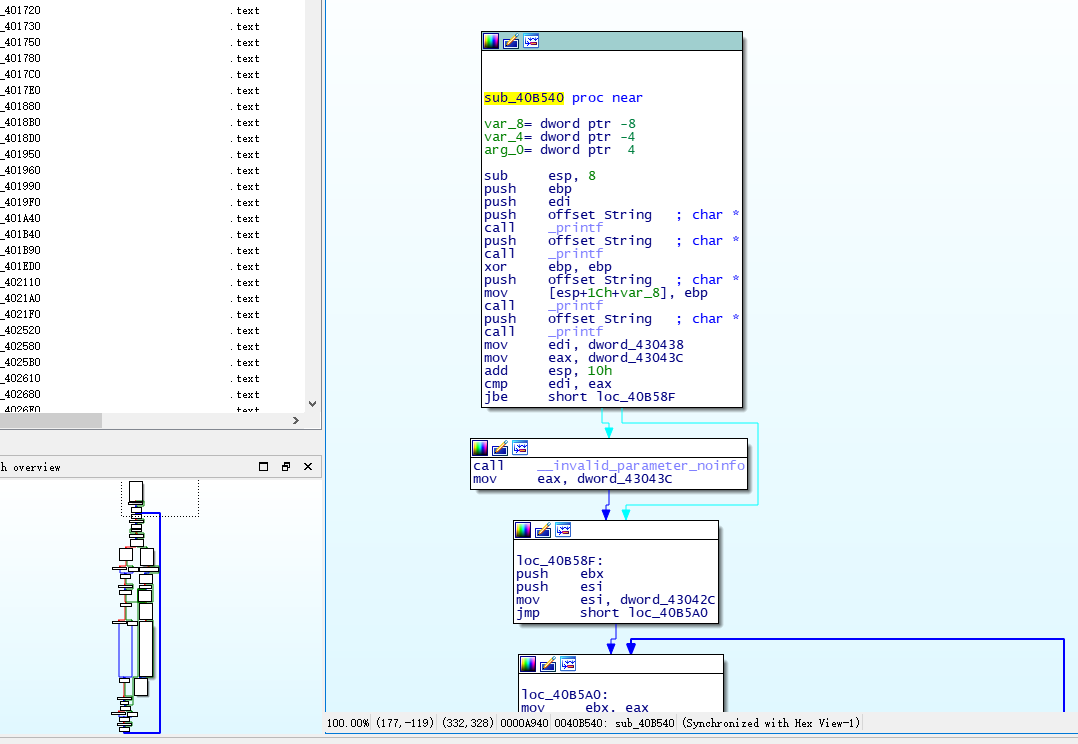Viewport: 1078px width, 744px height.
Task: Click dword_43043C in mov eax instruction of first block
Action: [x=635, y=358]
